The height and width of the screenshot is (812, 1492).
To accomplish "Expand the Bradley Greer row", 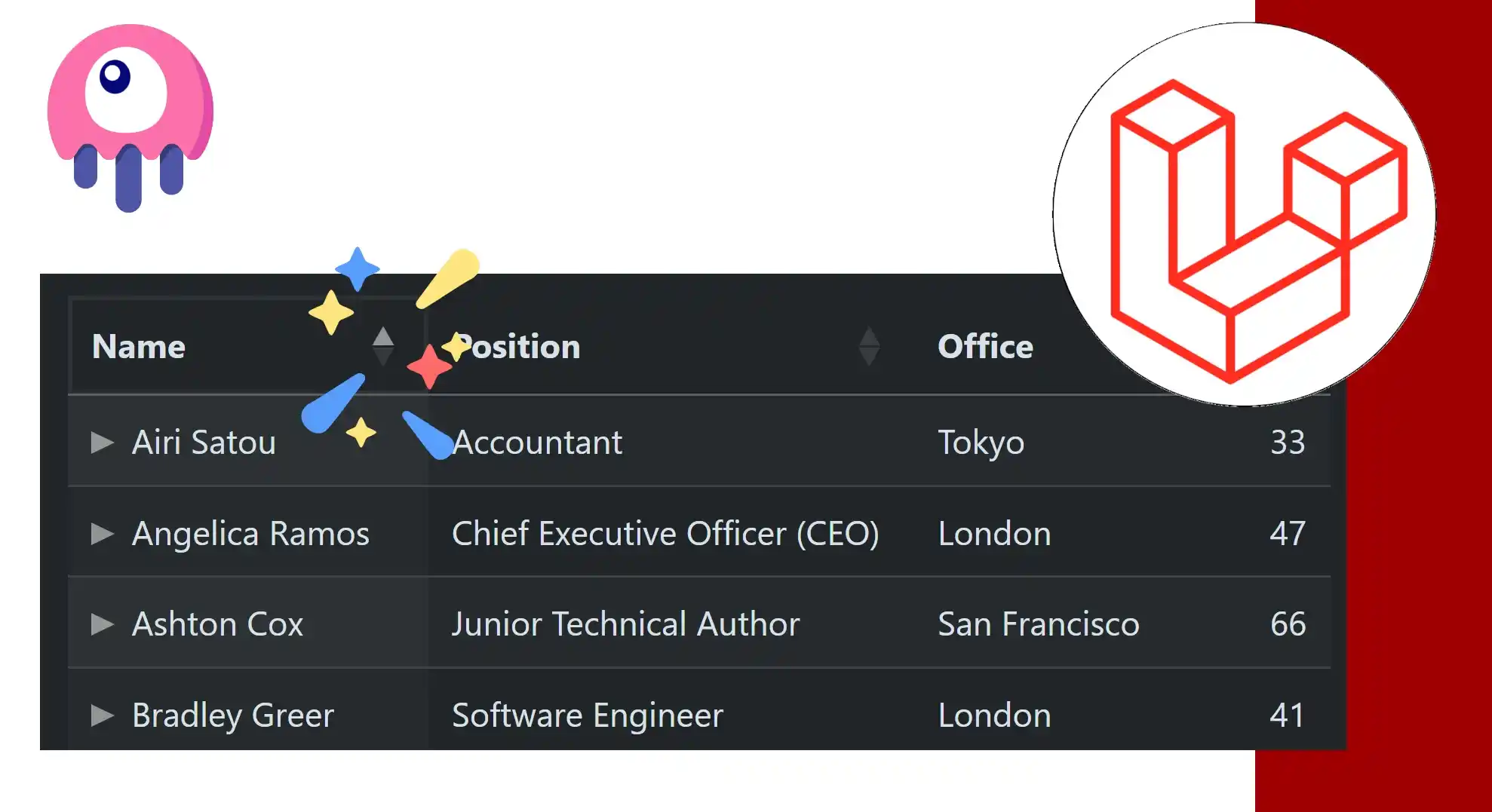I will (x=102, y=715).
